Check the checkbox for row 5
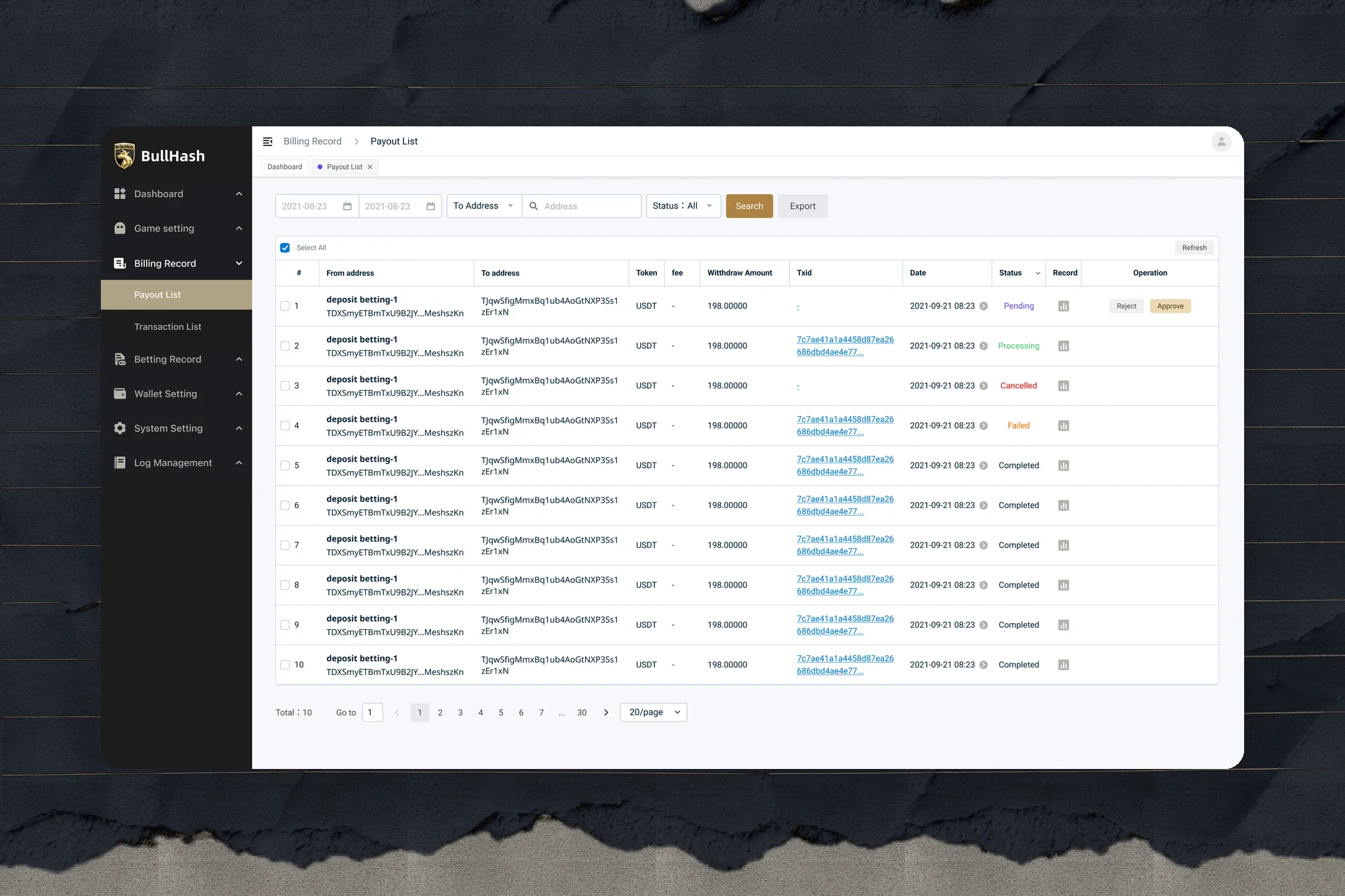Image resolution: width=1345 pixels, height=896 pixels. (x=285, y=466)
